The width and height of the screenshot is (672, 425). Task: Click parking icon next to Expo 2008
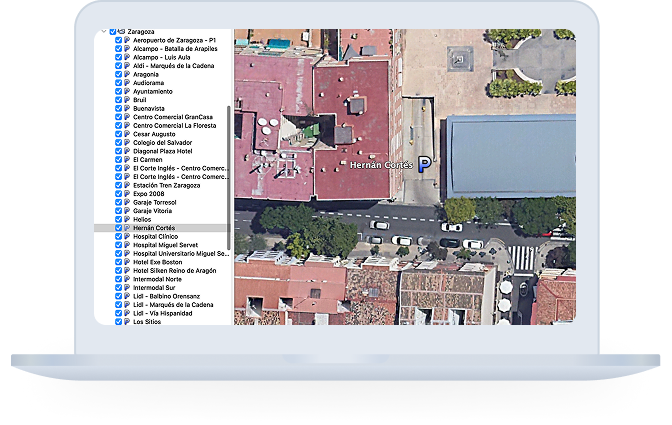coord(127,194)
